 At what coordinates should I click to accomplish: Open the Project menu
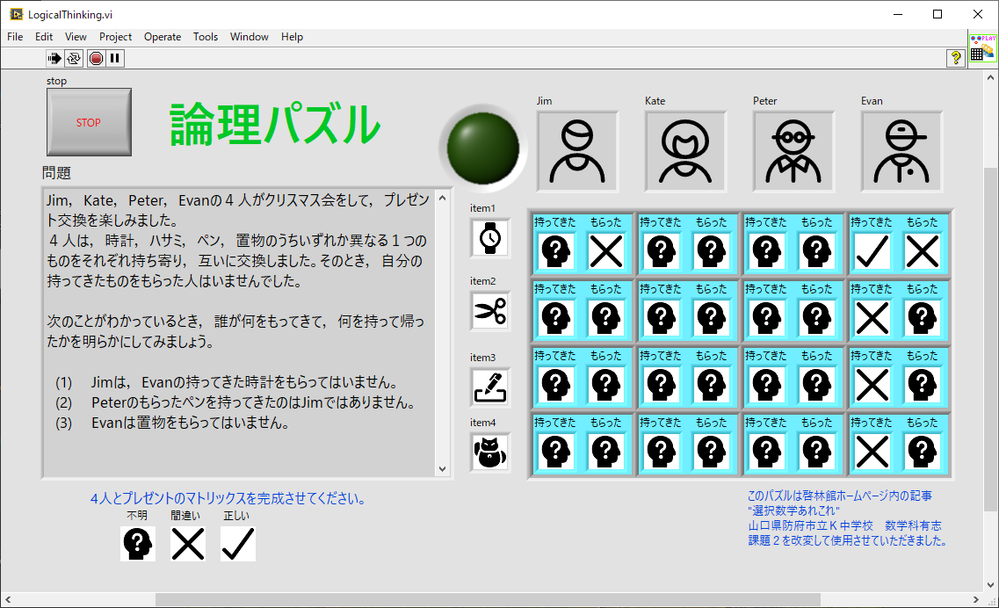[x=115, y=37]
